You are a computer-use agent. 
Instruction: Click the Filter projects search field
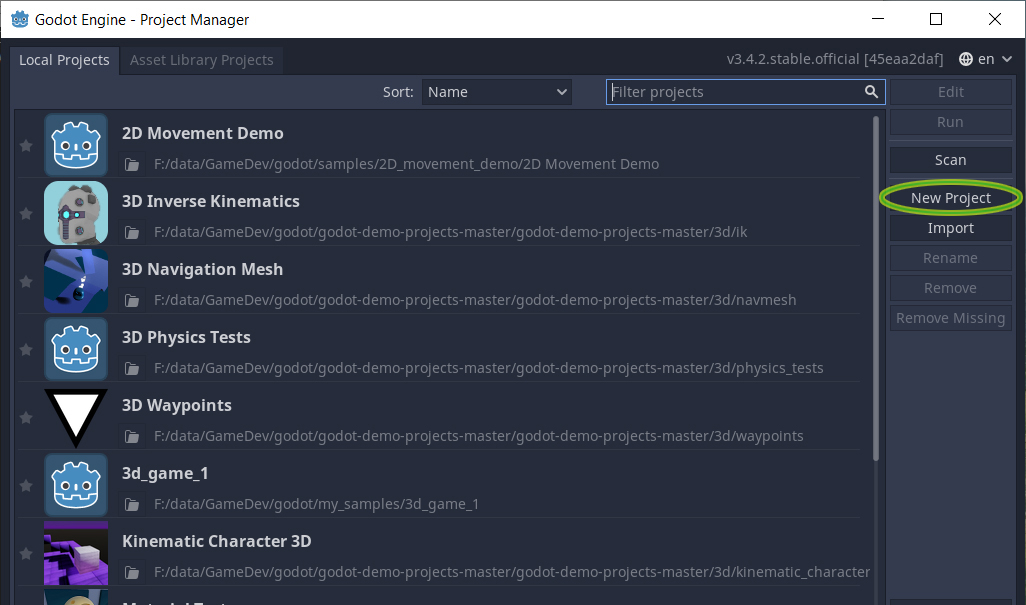coord(745,92)
